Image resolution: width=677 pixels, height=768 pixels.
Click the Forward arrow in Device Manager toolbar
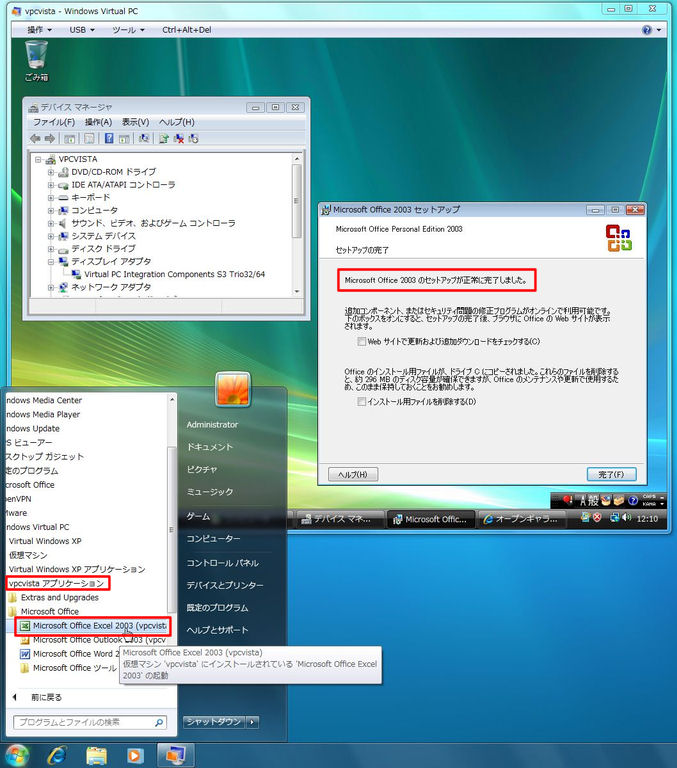pos(49,139)
